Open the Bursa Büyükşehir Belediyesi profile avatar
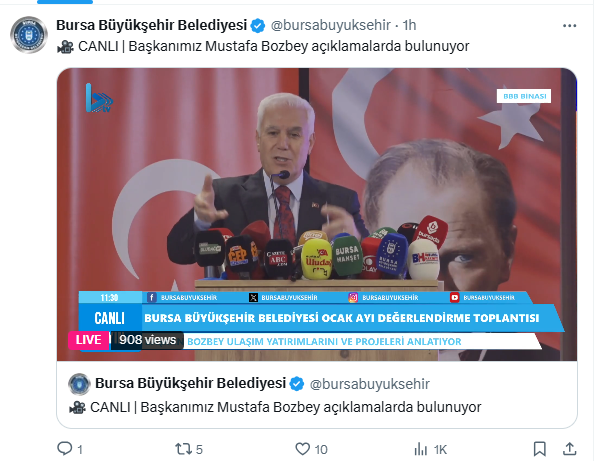The height and width of the screenshot is (461, 602). click(29, 35)
